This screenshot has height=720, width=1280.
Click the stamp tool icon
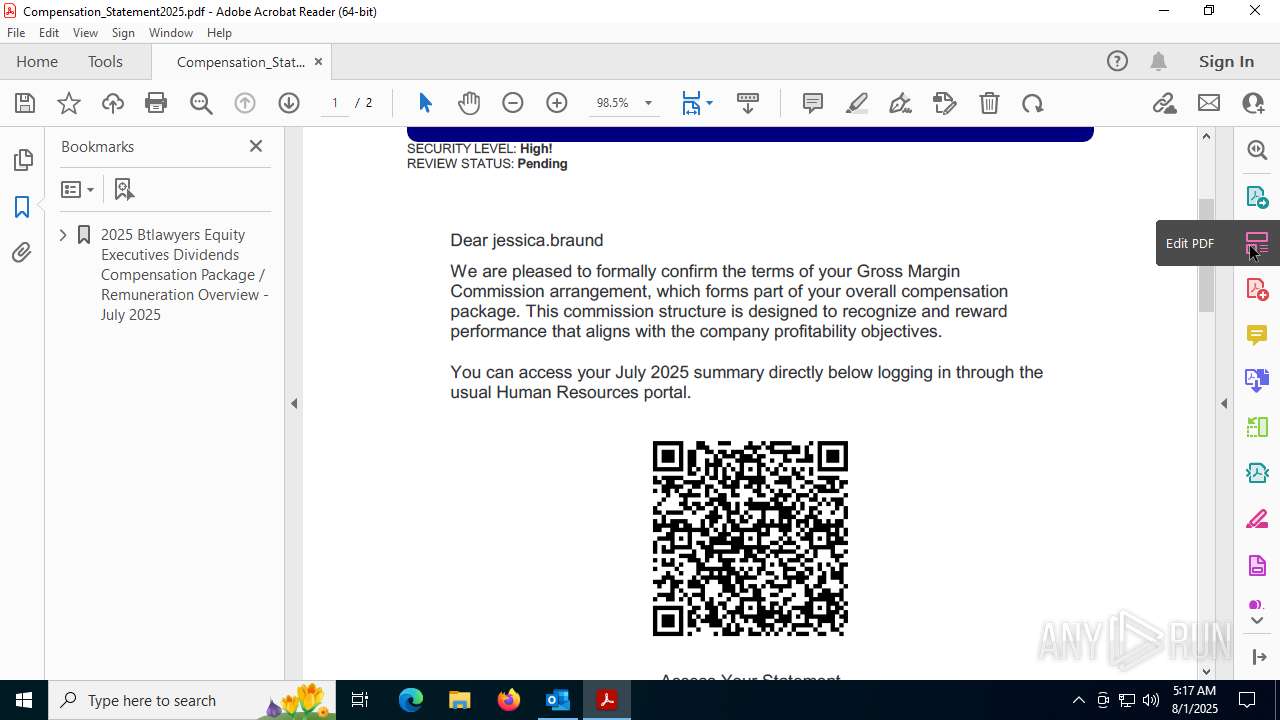pyautogui.click(x=945, y=103)
